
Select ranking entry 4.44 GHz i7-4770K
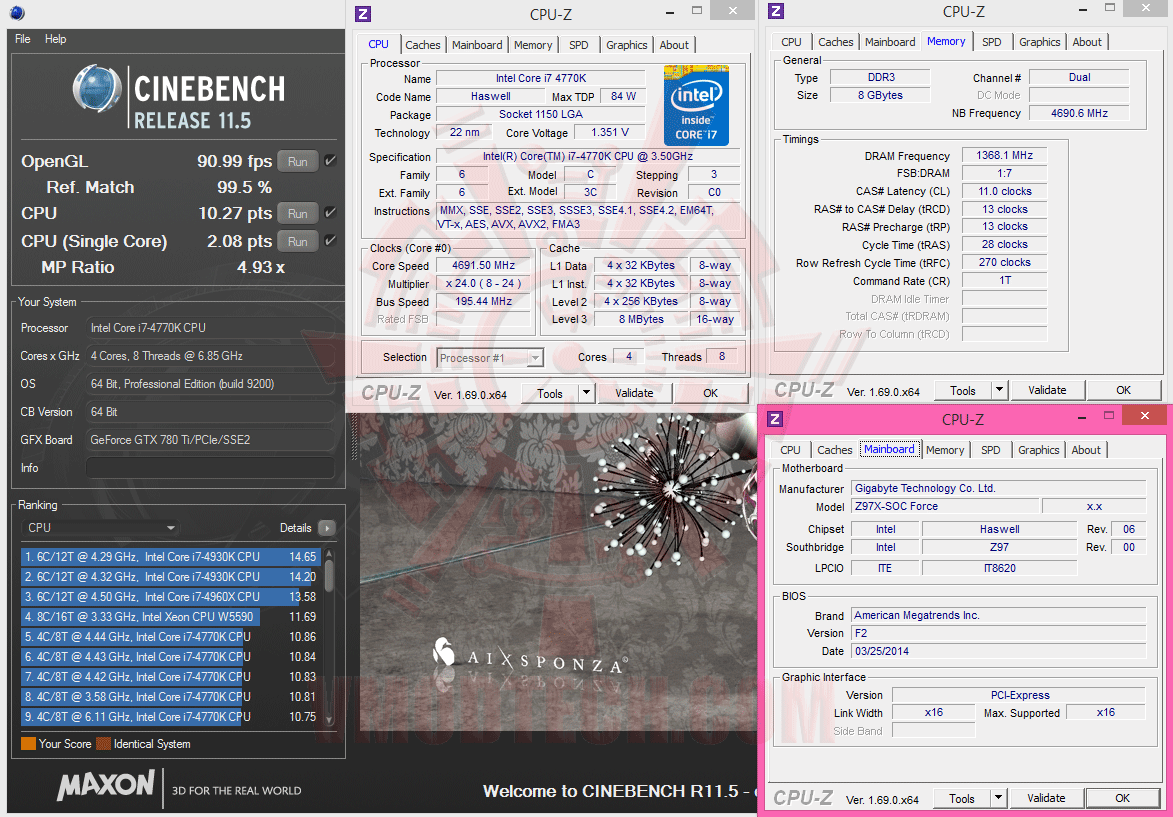(170, 637)
